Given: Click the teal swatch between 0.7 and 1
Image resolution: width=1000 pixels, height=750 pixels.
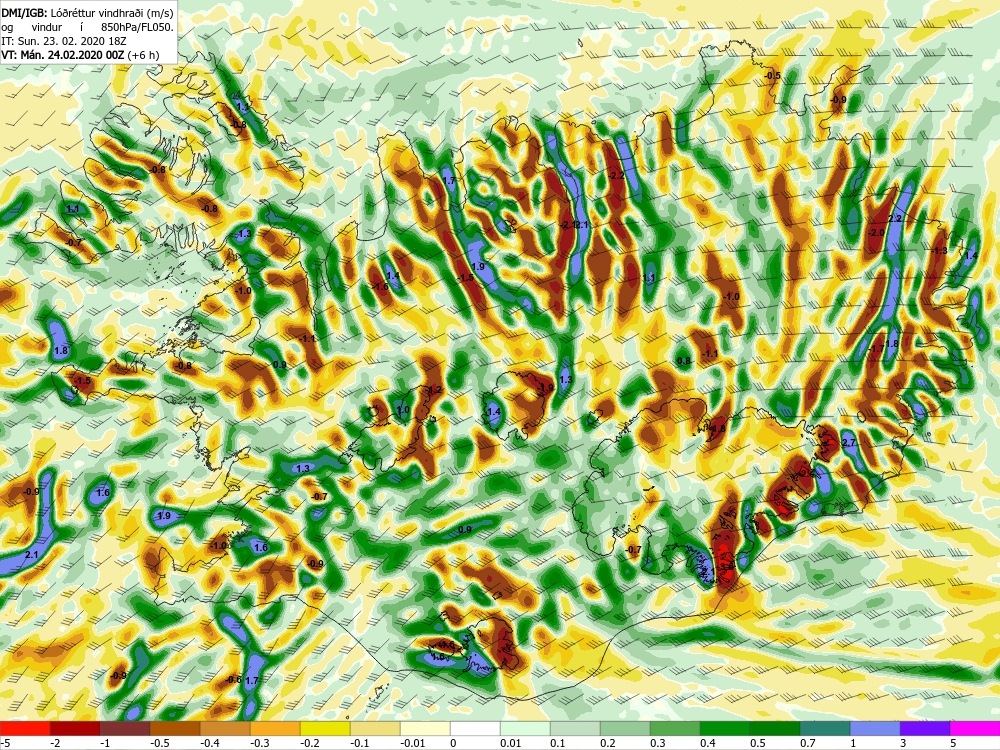Looking at the screenshot, I should [x=825, y=728].
